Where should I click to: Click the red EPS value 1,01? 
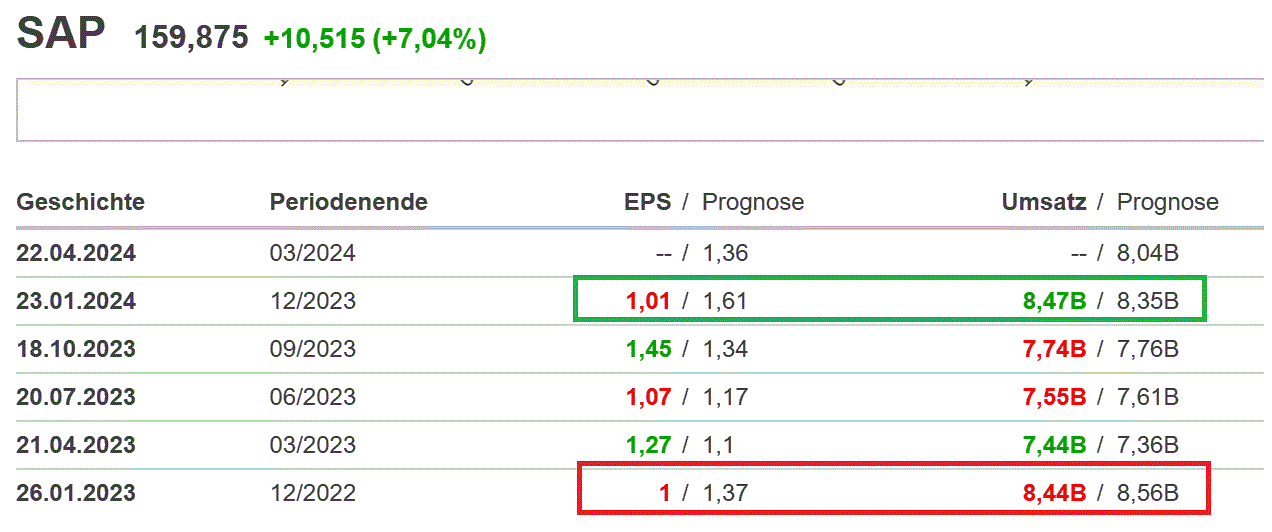click(649, 301)
